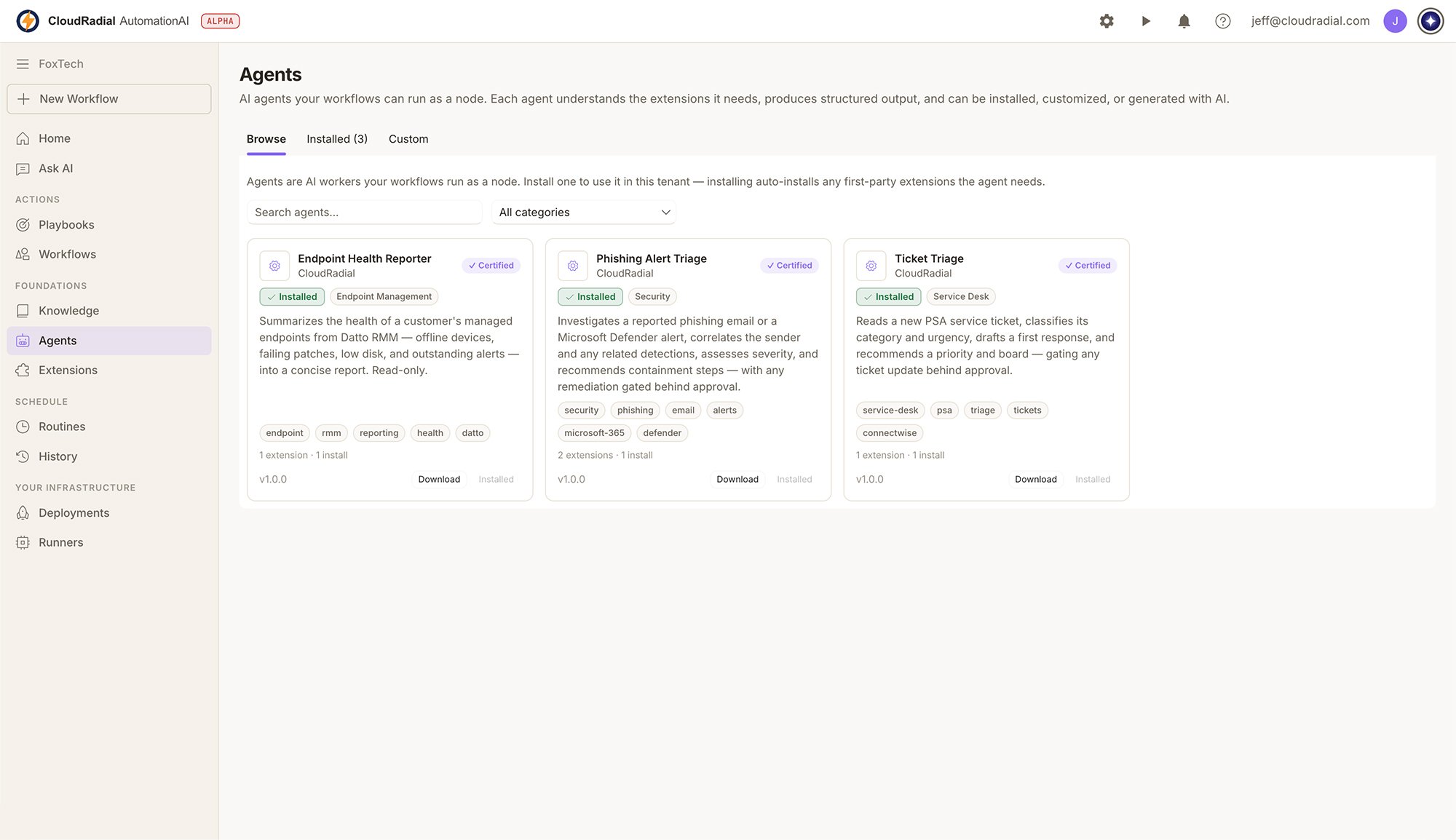The image size is (1456, 840).
Task: Click the Playbooks target icon
Action: 23,225
